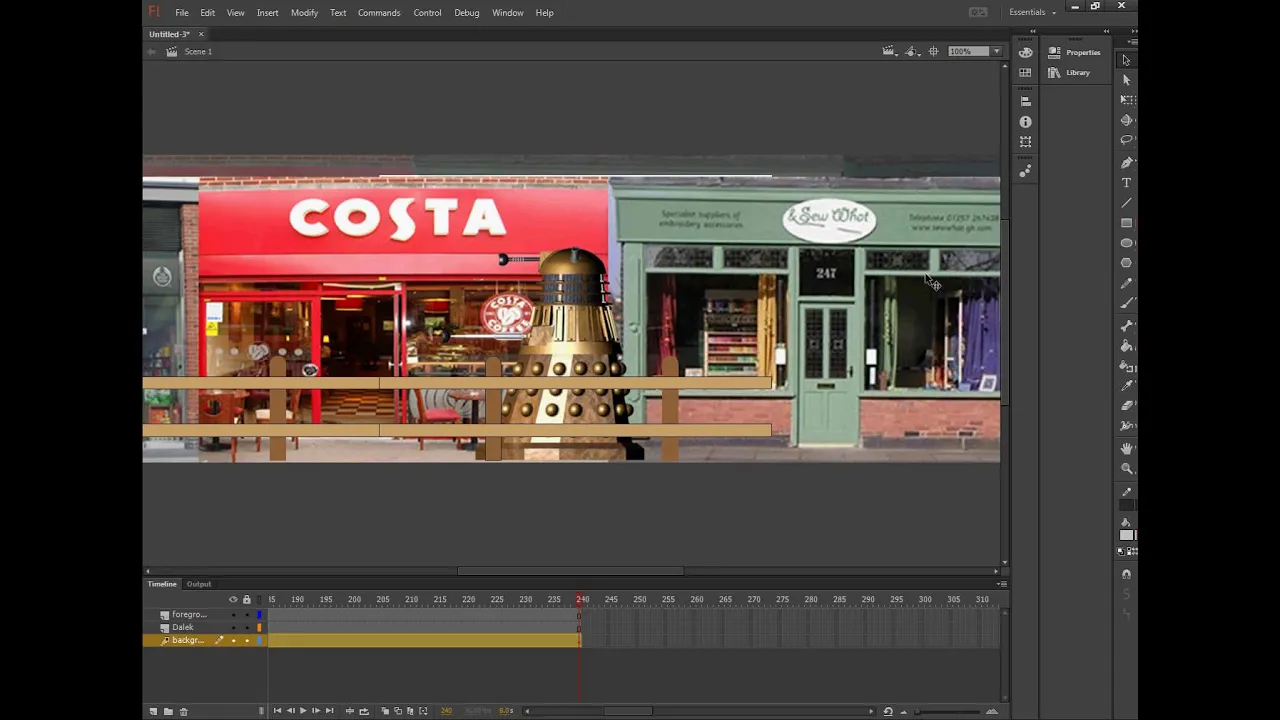
Task: Select the Text tool
Action: coord(1127,183)
